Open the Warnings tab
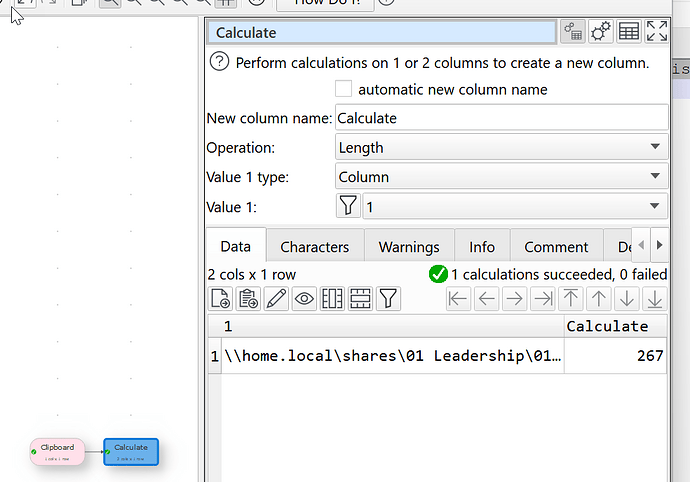690x482 pixels. [408, 247]
